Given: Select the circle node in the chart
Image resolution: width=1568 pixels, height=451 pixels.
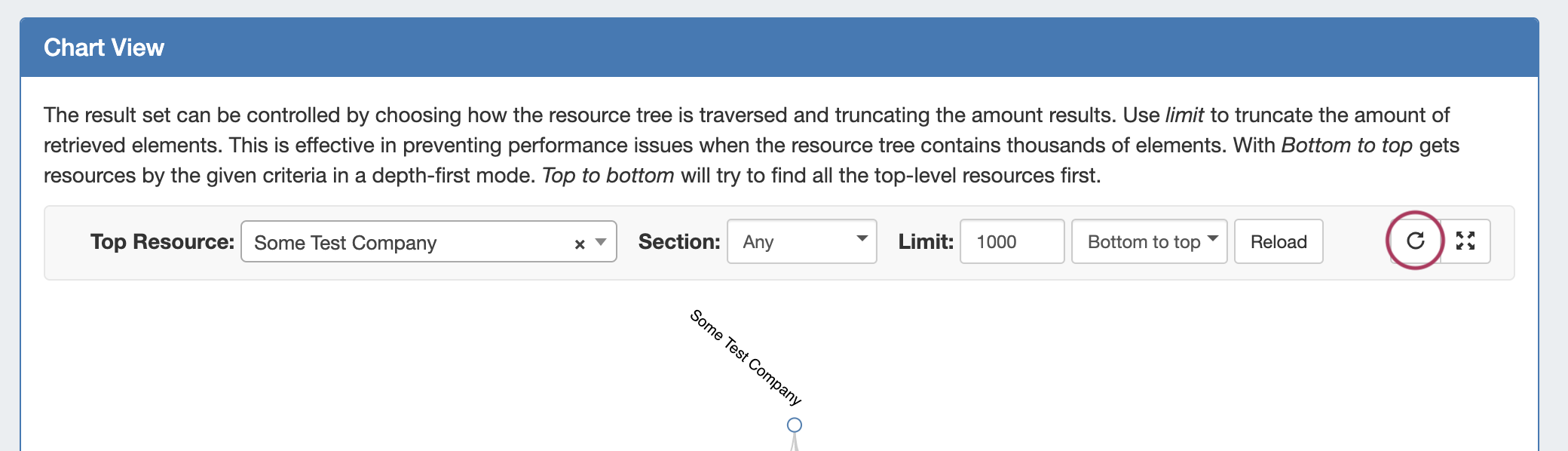Looking at the screenshot, I should click(795, 425).
